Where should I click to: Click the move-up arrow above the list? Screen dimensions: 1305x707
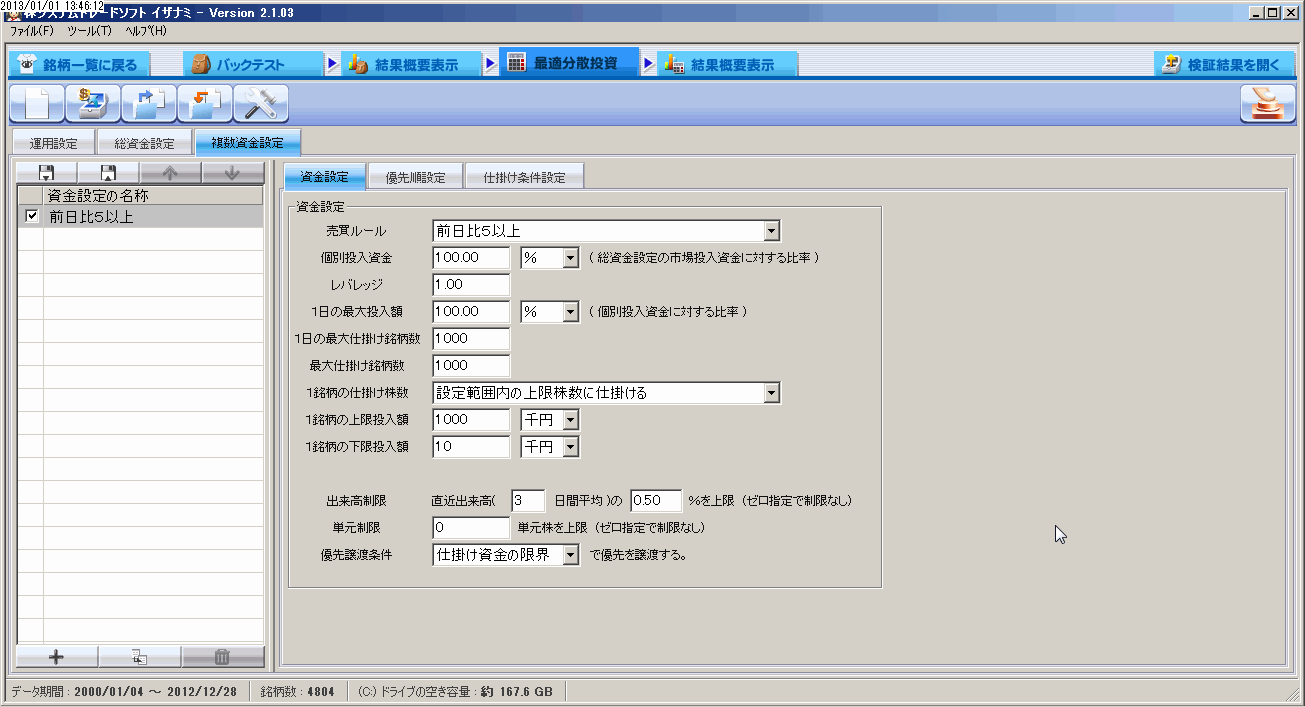pyautogui.click(x=170, y=173)
